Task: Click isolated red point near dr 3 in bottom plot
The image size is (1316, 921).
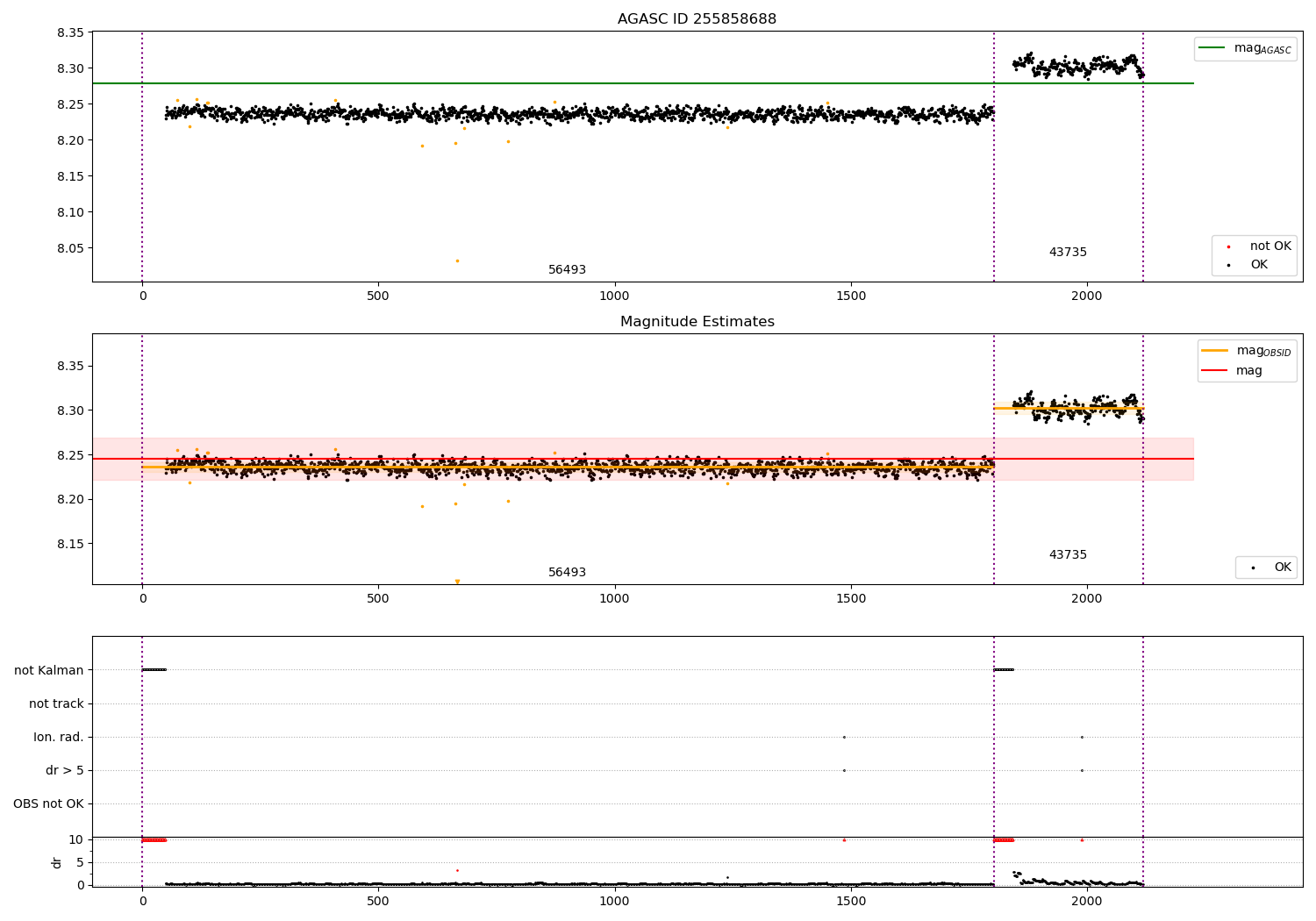Action: 457,870
